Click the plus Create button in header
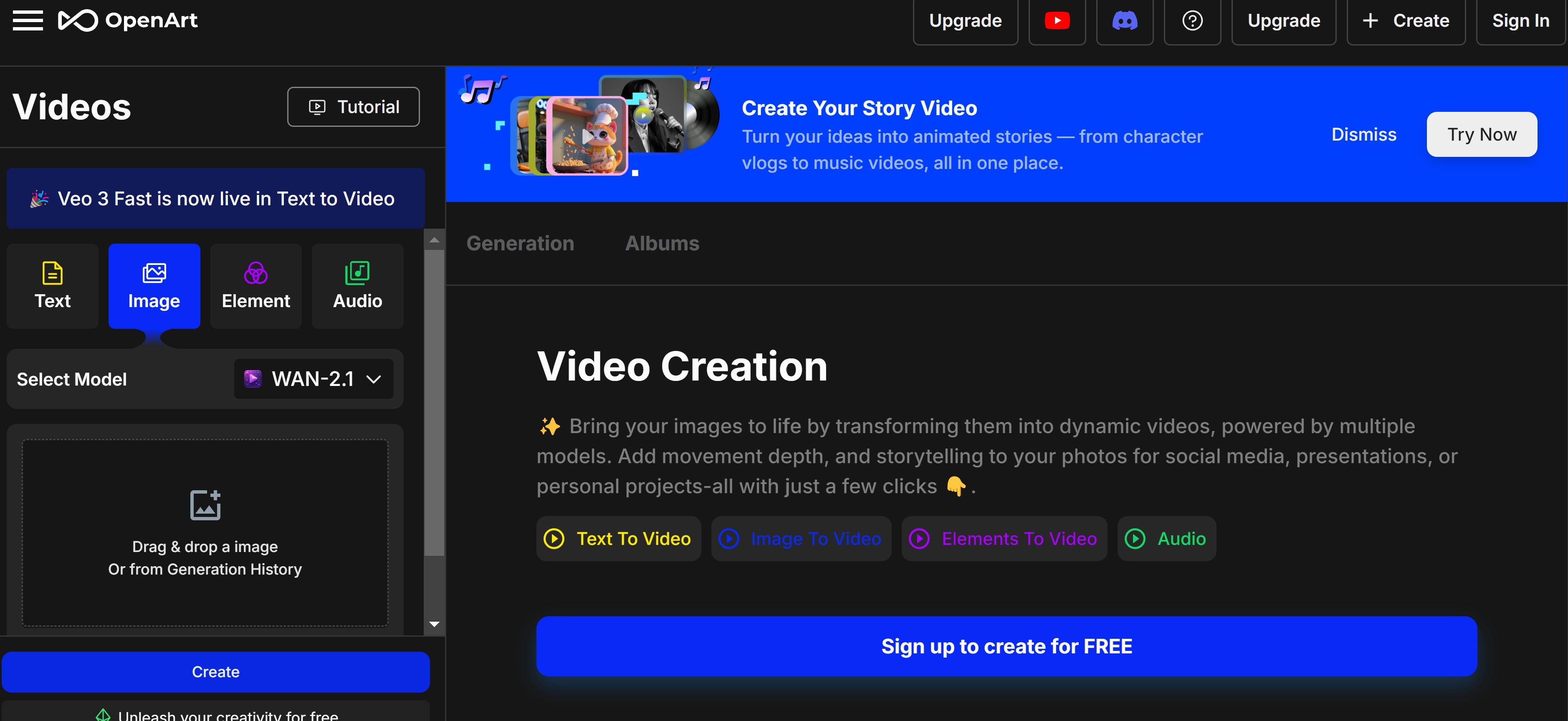The image size is (1568, 721). click(x=1406, y=21)
